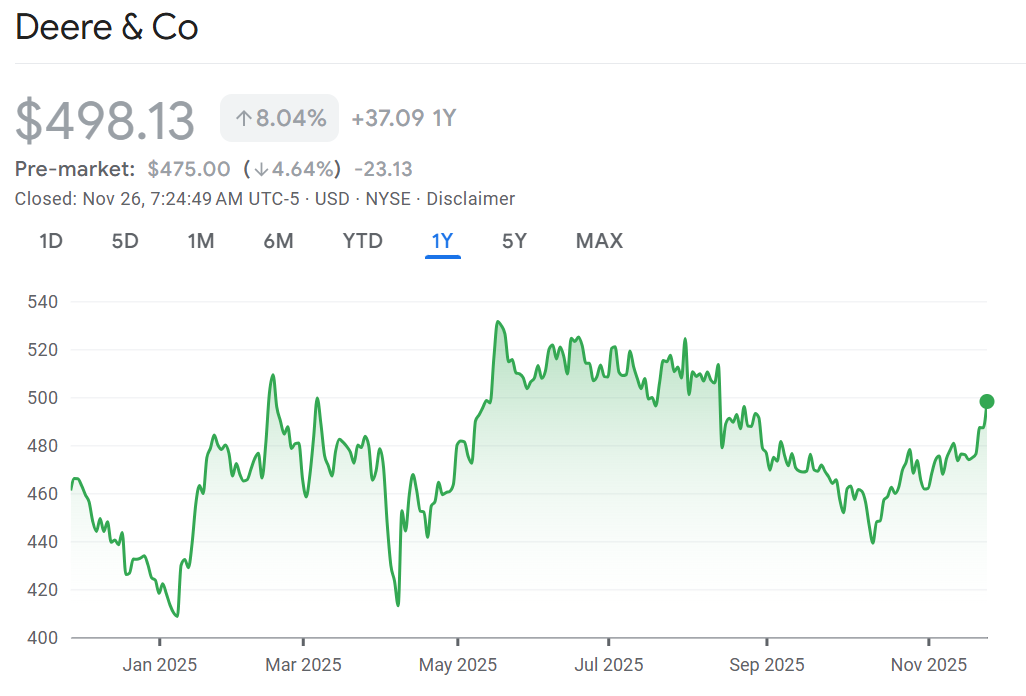
Task: Show the MAX time range
Action: [x=599, y=241]
